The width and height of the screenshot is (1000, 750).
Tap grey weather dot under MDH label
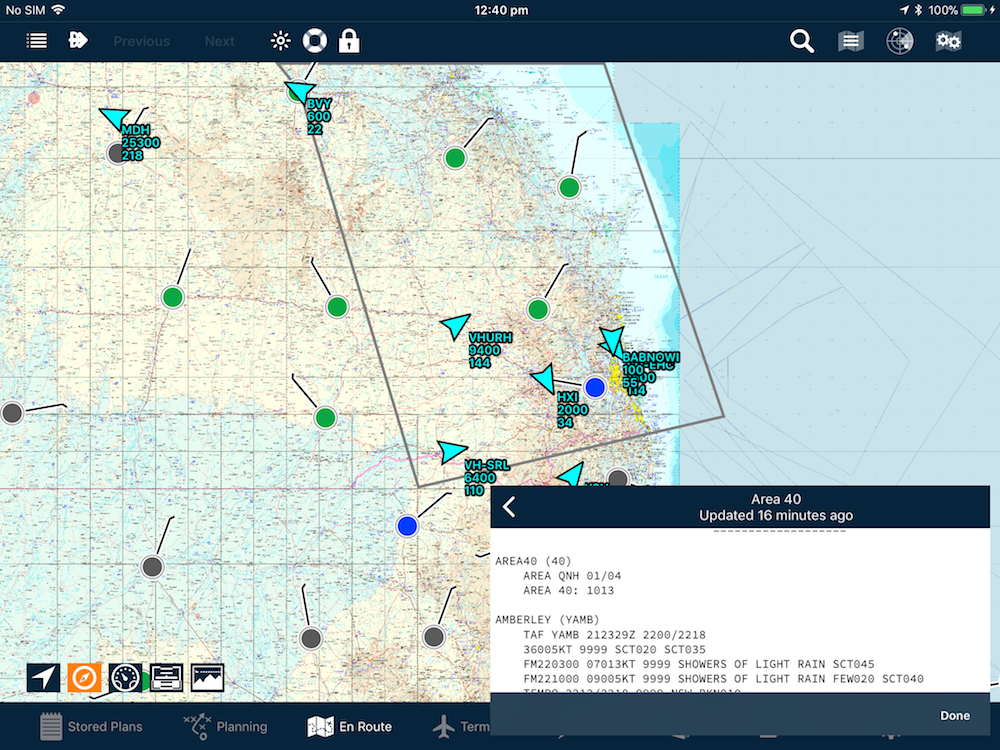click(x=117, y=153)
